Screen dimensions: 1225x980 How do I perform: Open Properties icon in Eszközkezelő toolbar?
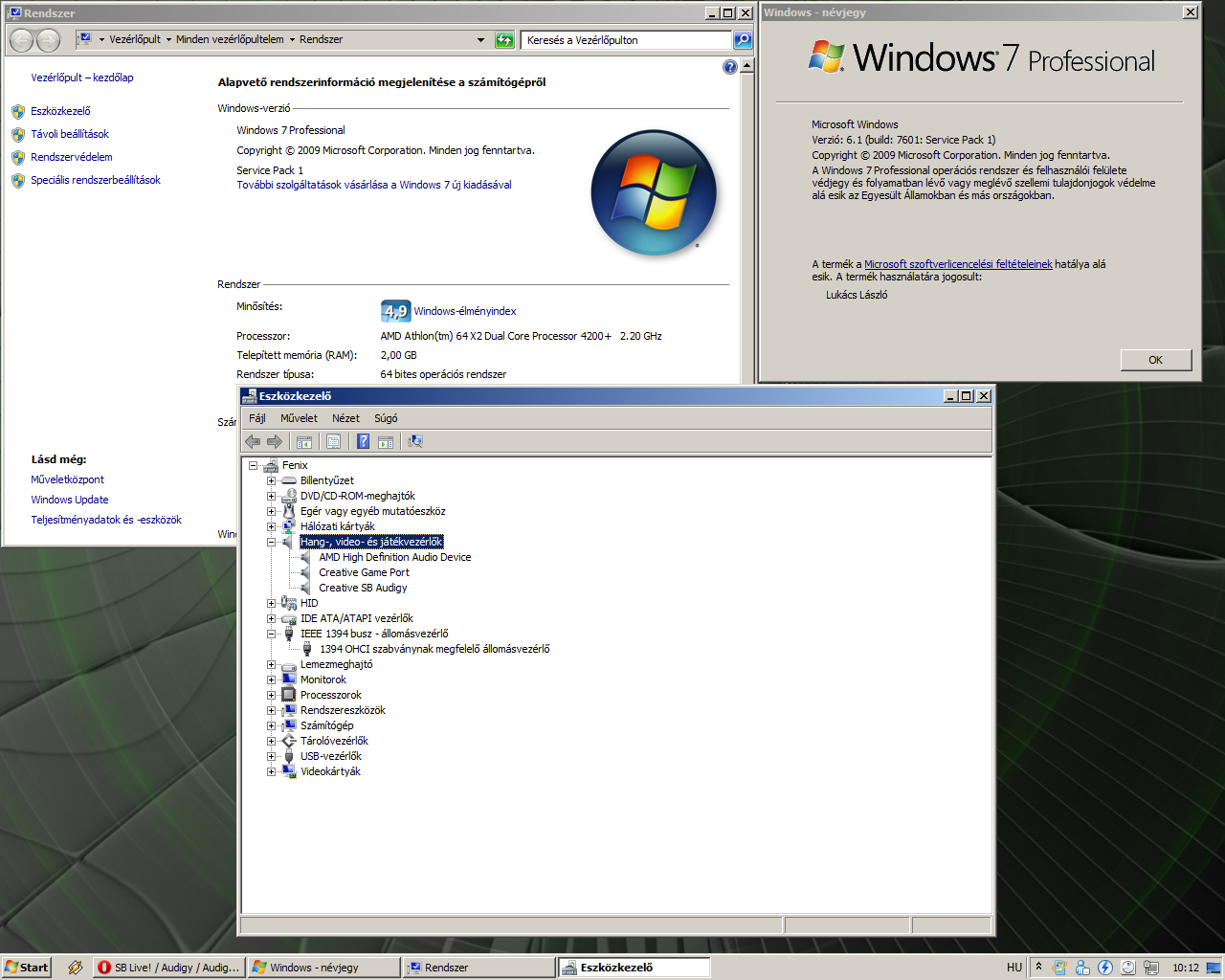click(x=333, y=441)
